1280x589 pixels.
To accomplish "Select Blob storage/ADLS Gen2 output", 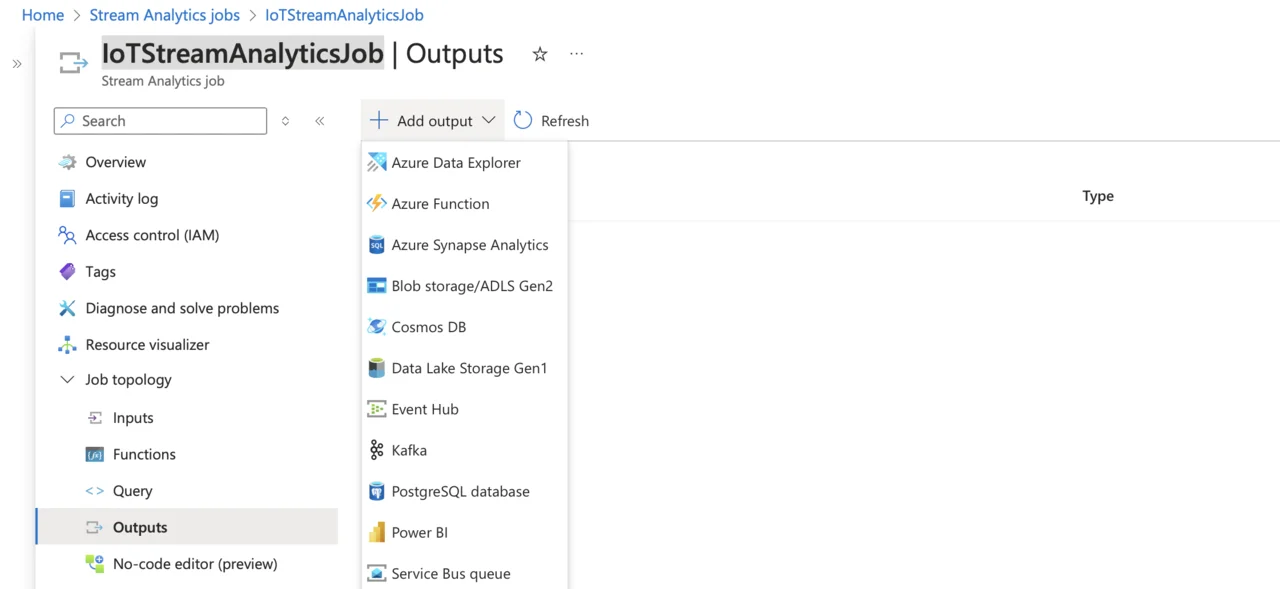I will pos(471,286).
